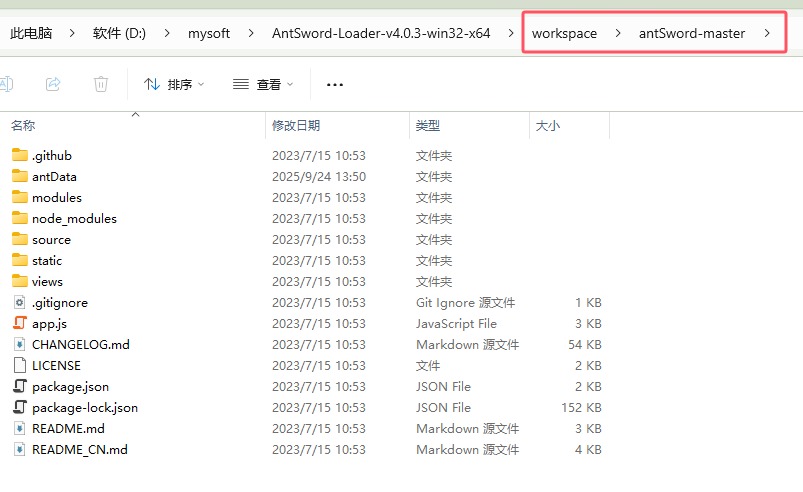Select the antData folder icon

click(20, 176)
